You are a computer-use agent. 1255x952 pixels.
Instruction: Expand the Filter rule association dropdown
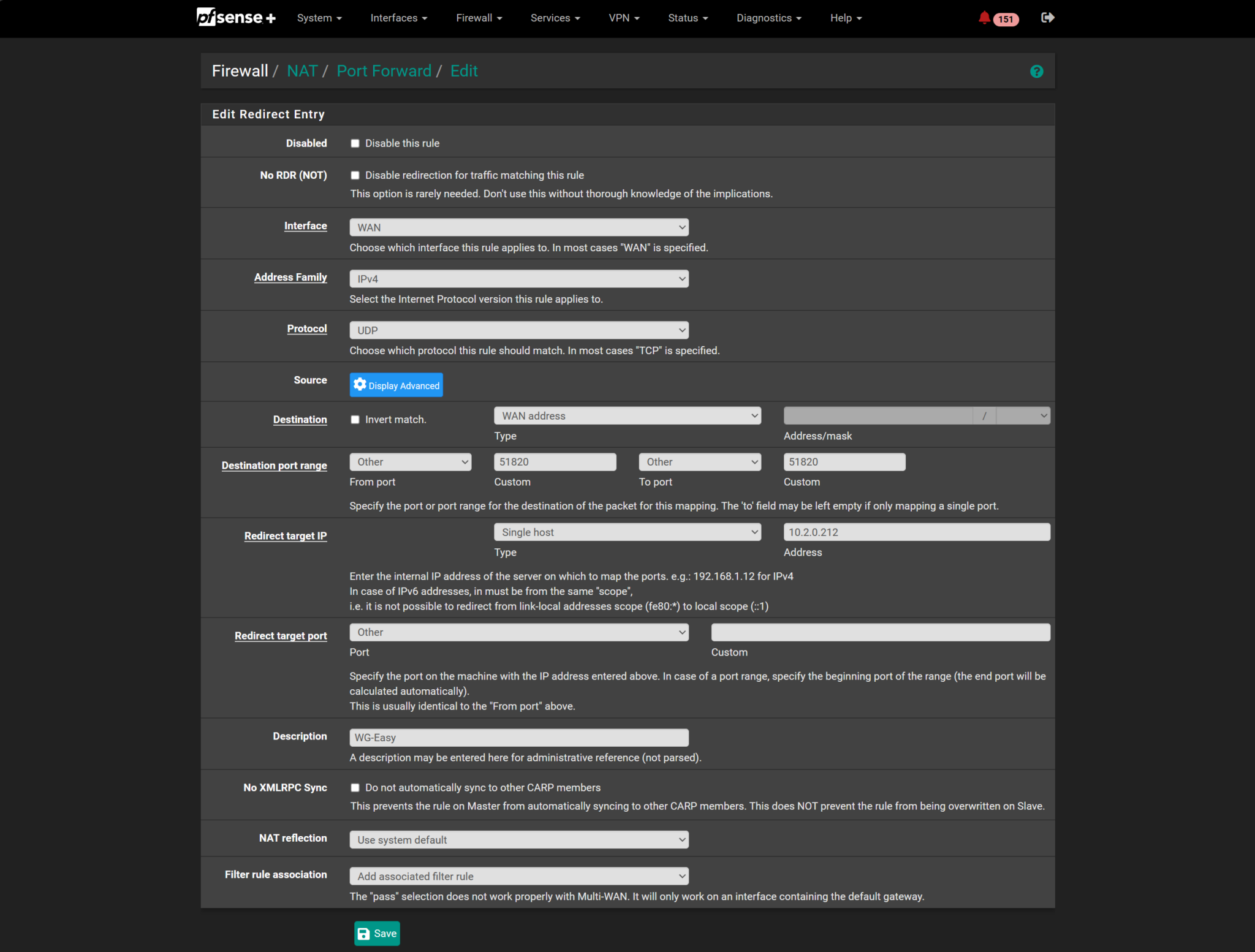(518, 877)
